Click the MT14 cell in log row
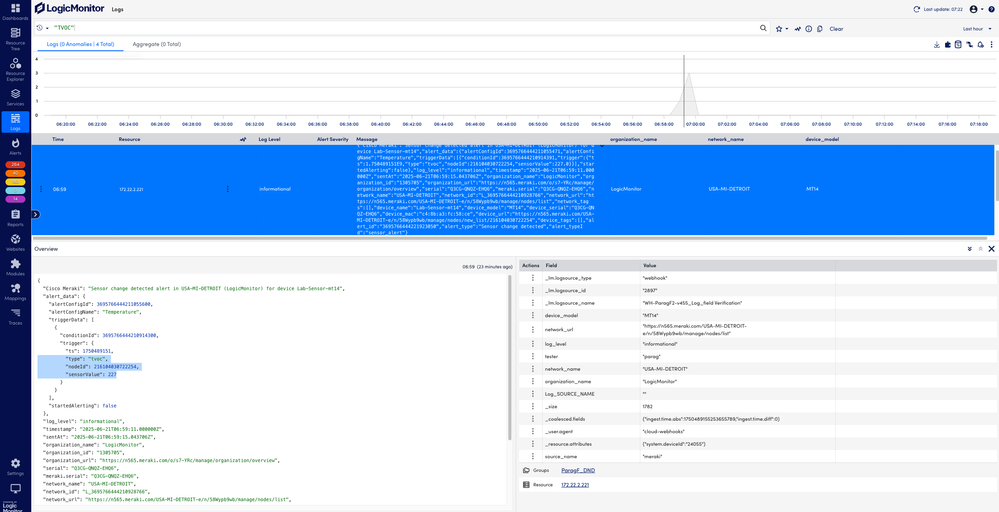Screen dimensions: 999x512 pyautogui.click(x=812, y=189)
